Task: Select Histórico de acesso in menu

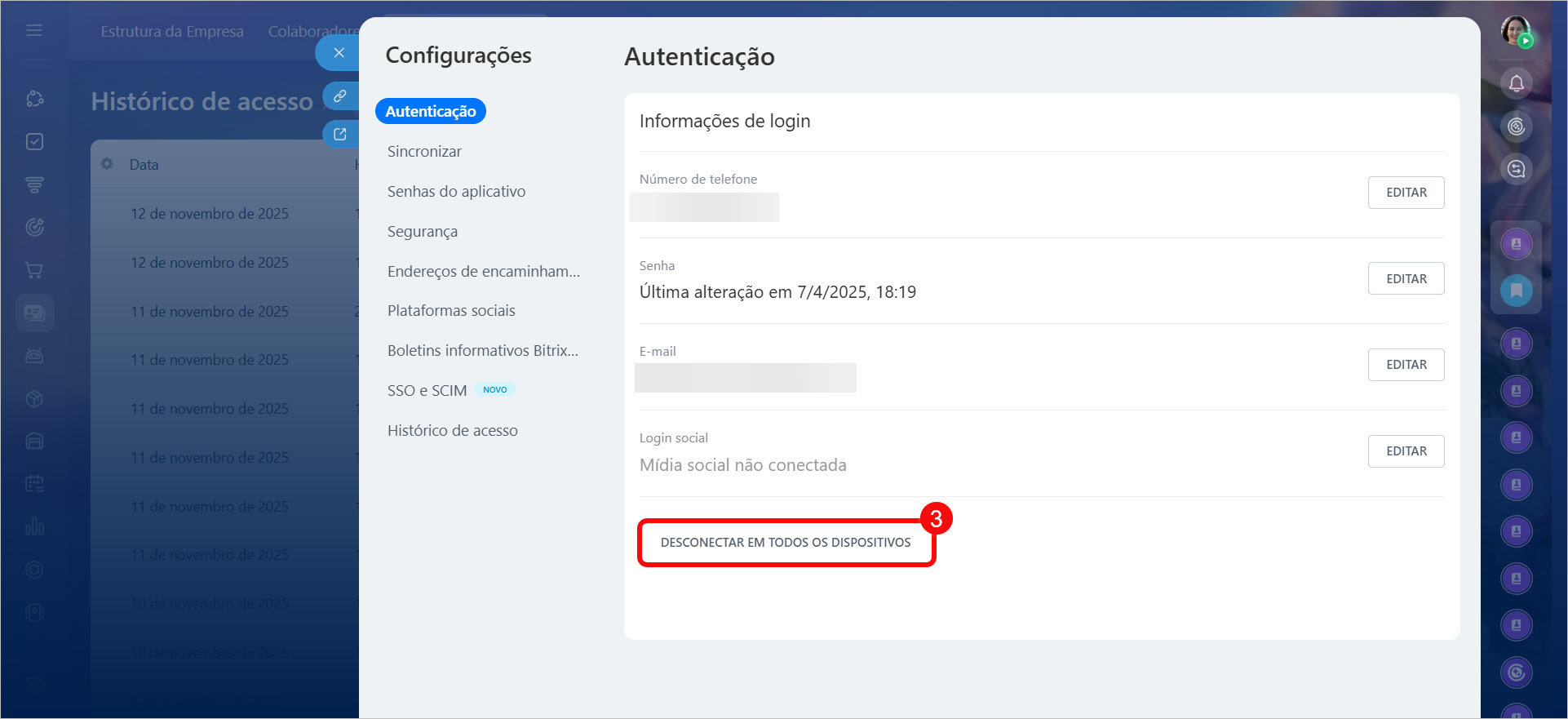Action: pos(452,431)
